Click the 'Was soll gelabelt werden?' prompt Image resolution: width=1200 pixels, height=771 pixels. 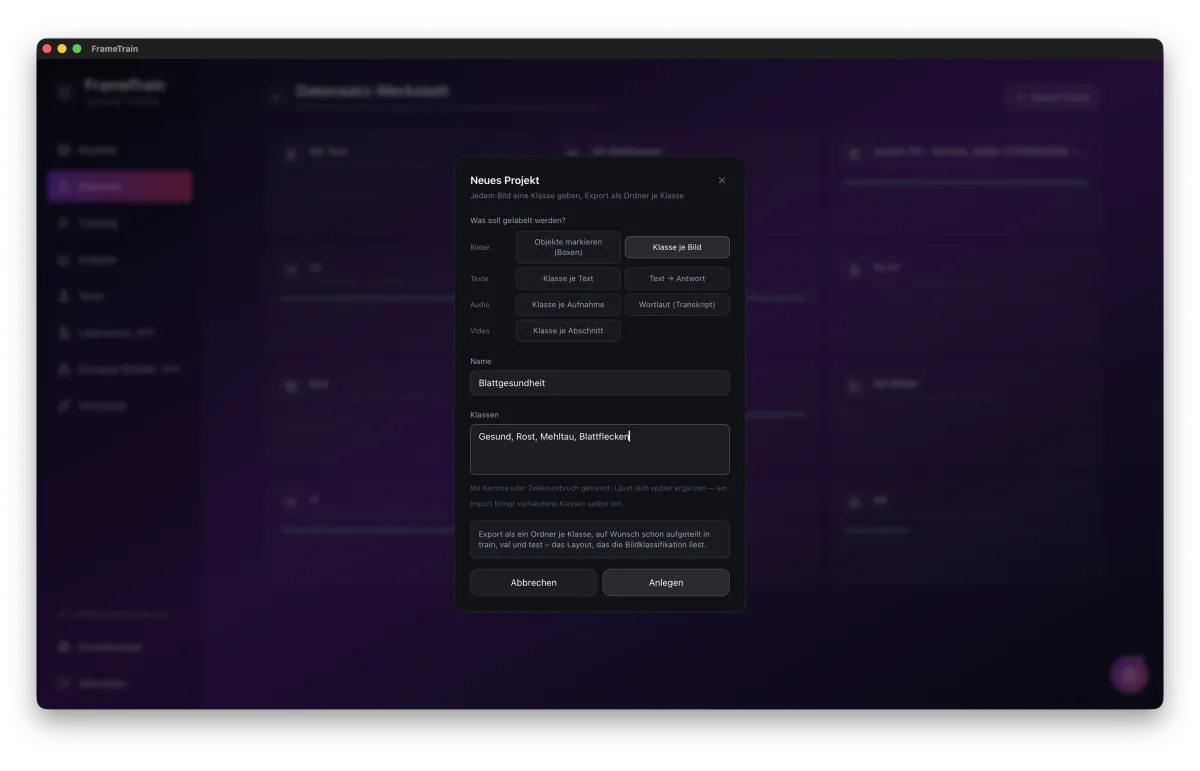coord(518,220)
